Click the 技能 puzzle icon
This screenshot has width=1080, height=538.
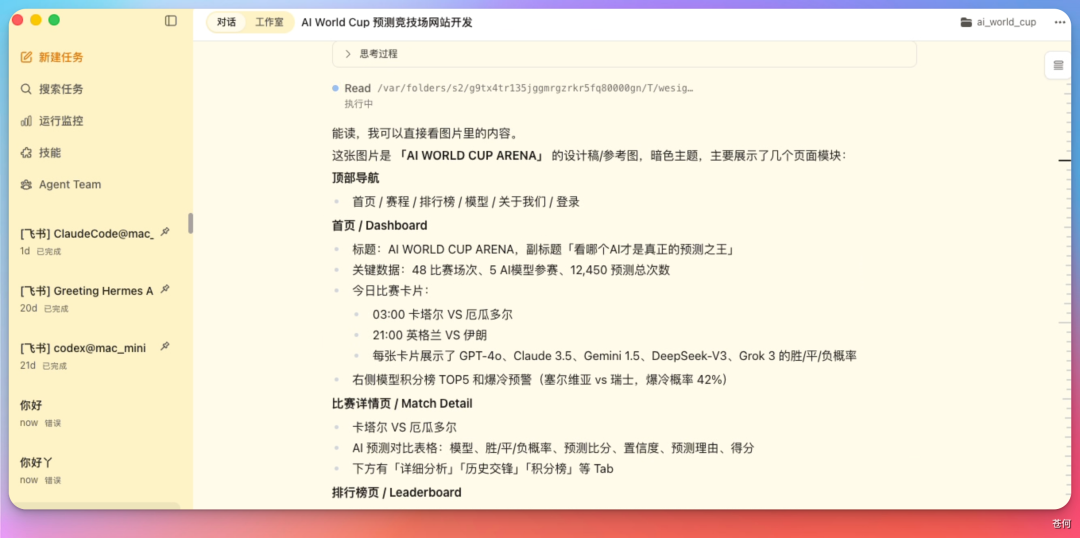26,152
